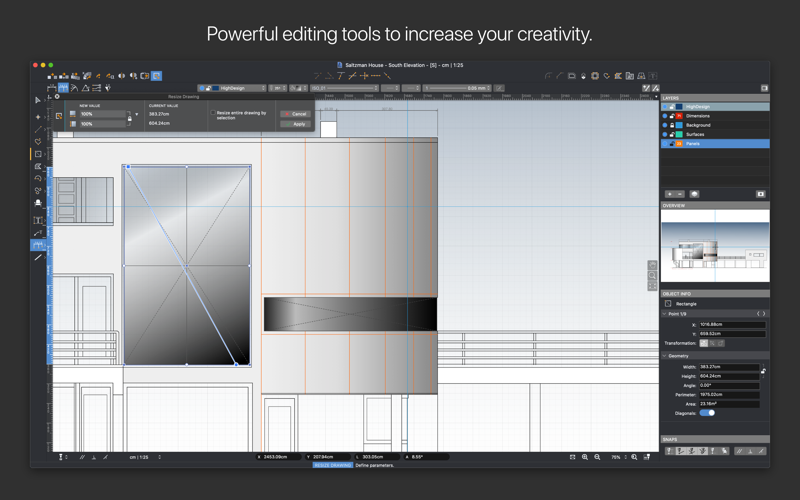Open the HighDesign layer dropdown

232,88
